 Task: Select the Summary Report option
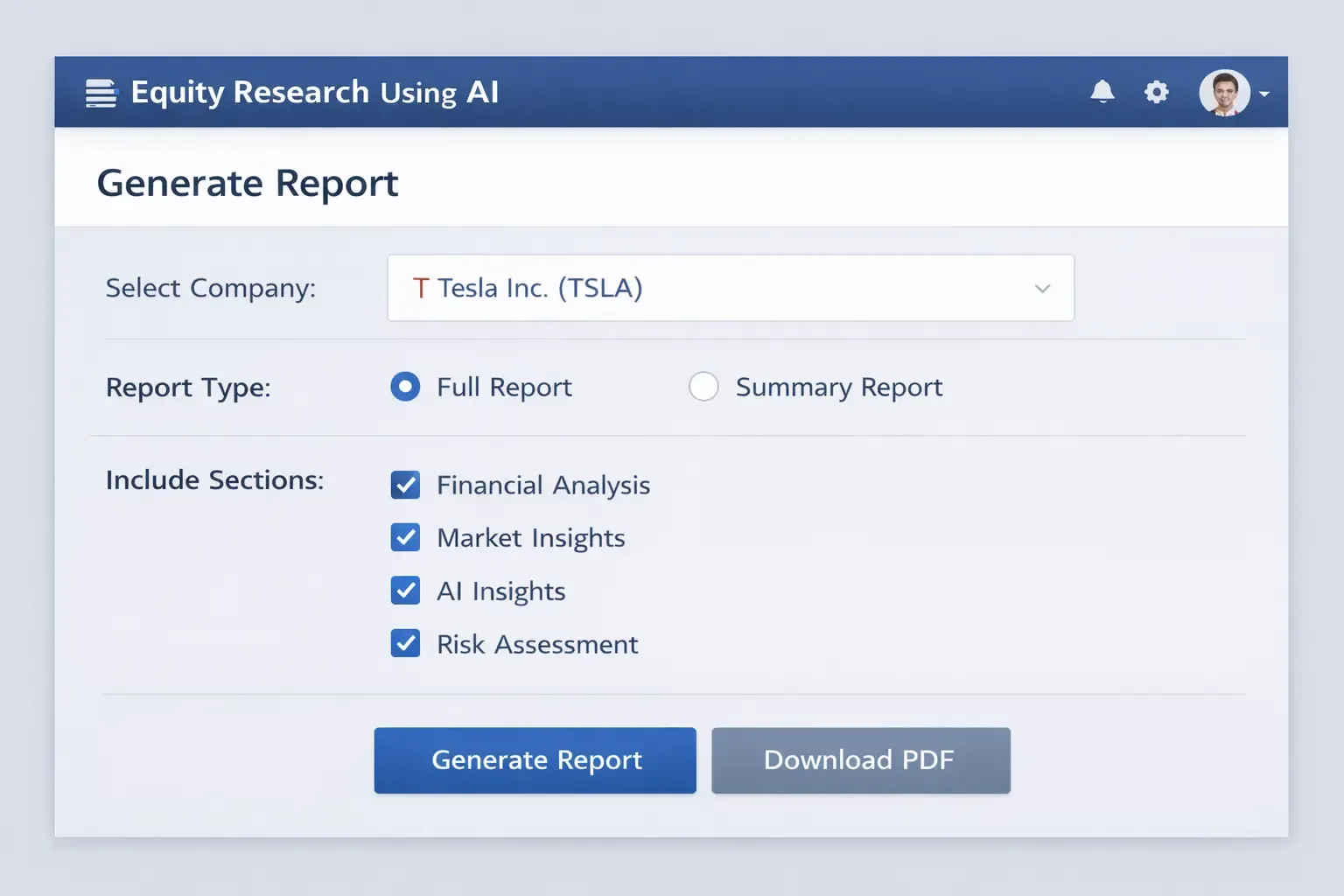click(x=703, y=386)
